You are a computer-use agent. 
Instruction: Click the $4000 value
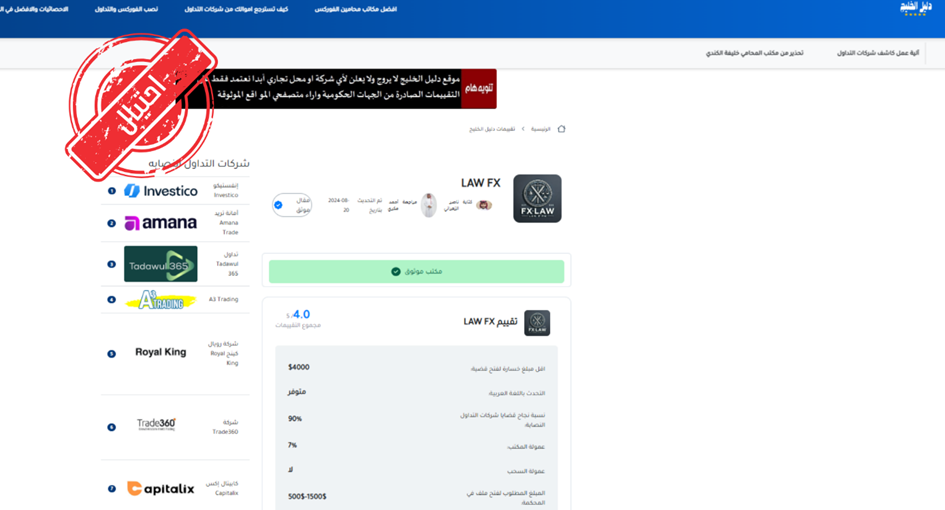click(299, 367)
